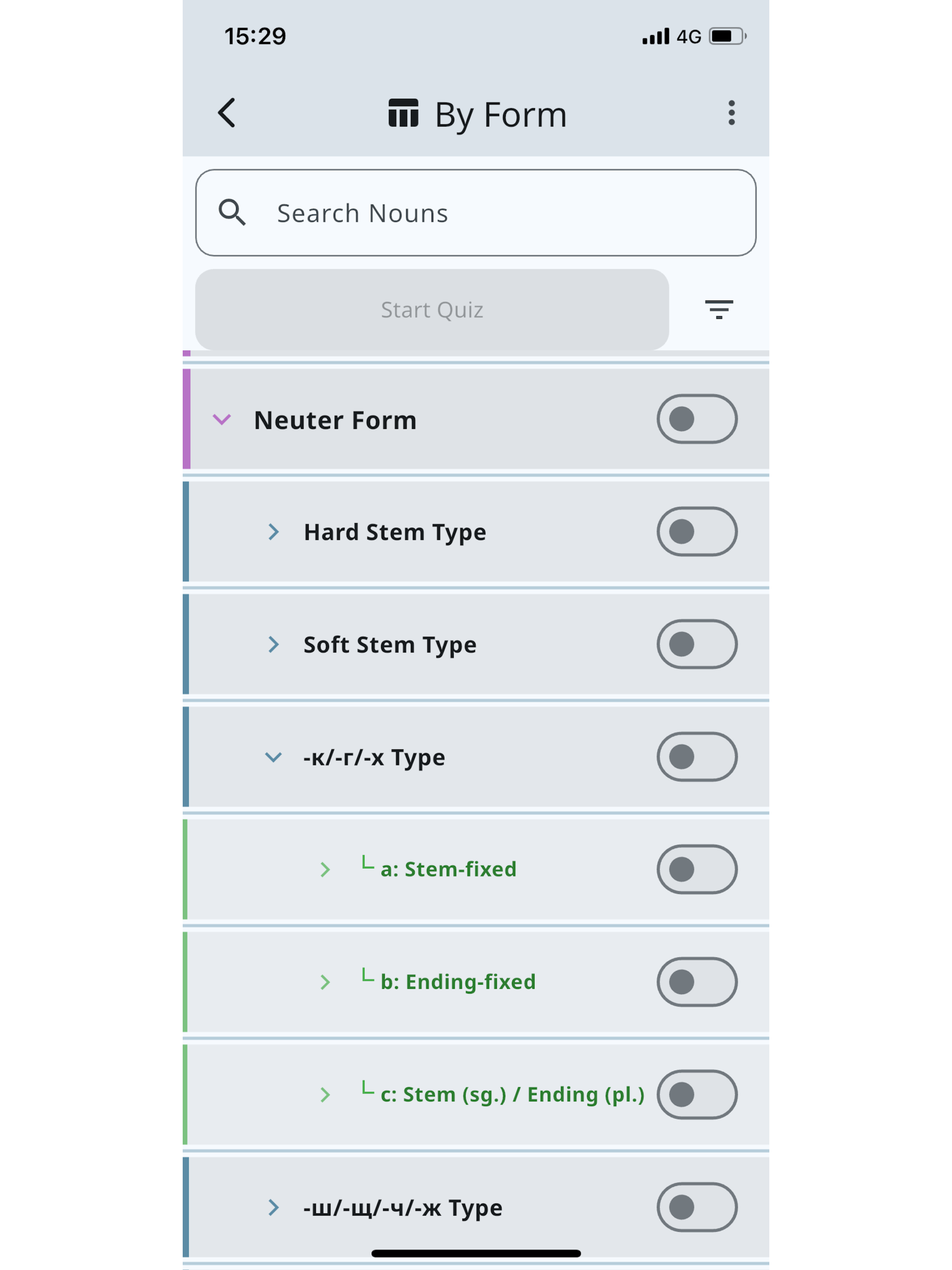The height and width of the screenshot is (1270, 952).
Task: Open the three-dot overflow menu
Action: tap(731, 112)
